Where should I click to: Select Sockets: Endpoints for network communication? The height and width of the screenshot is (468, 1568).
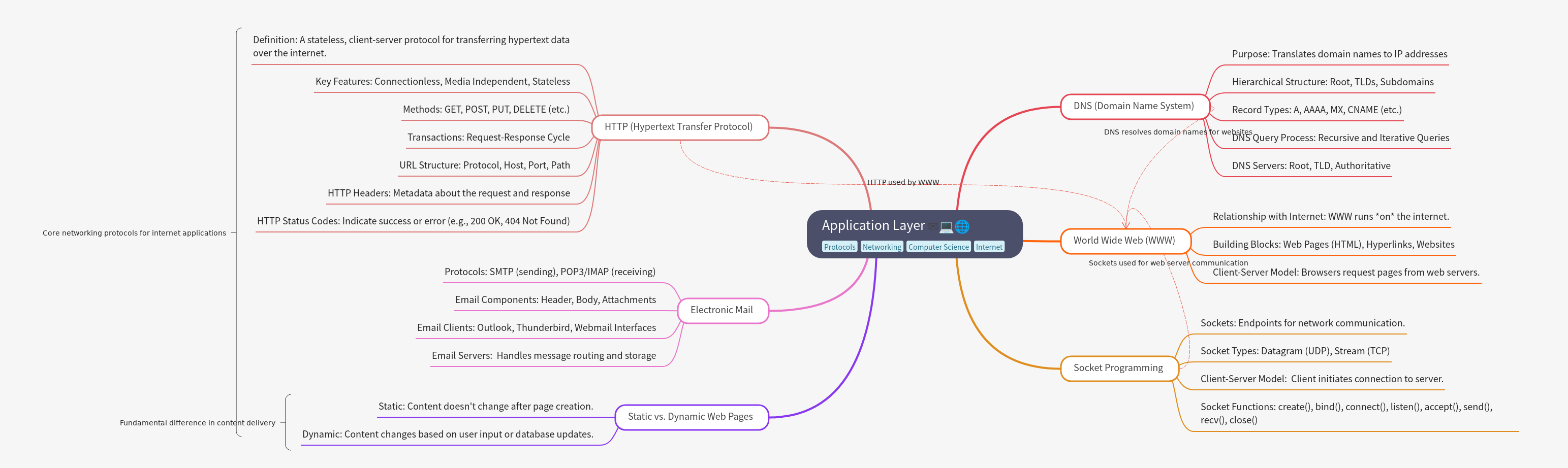coord(1303,323)
